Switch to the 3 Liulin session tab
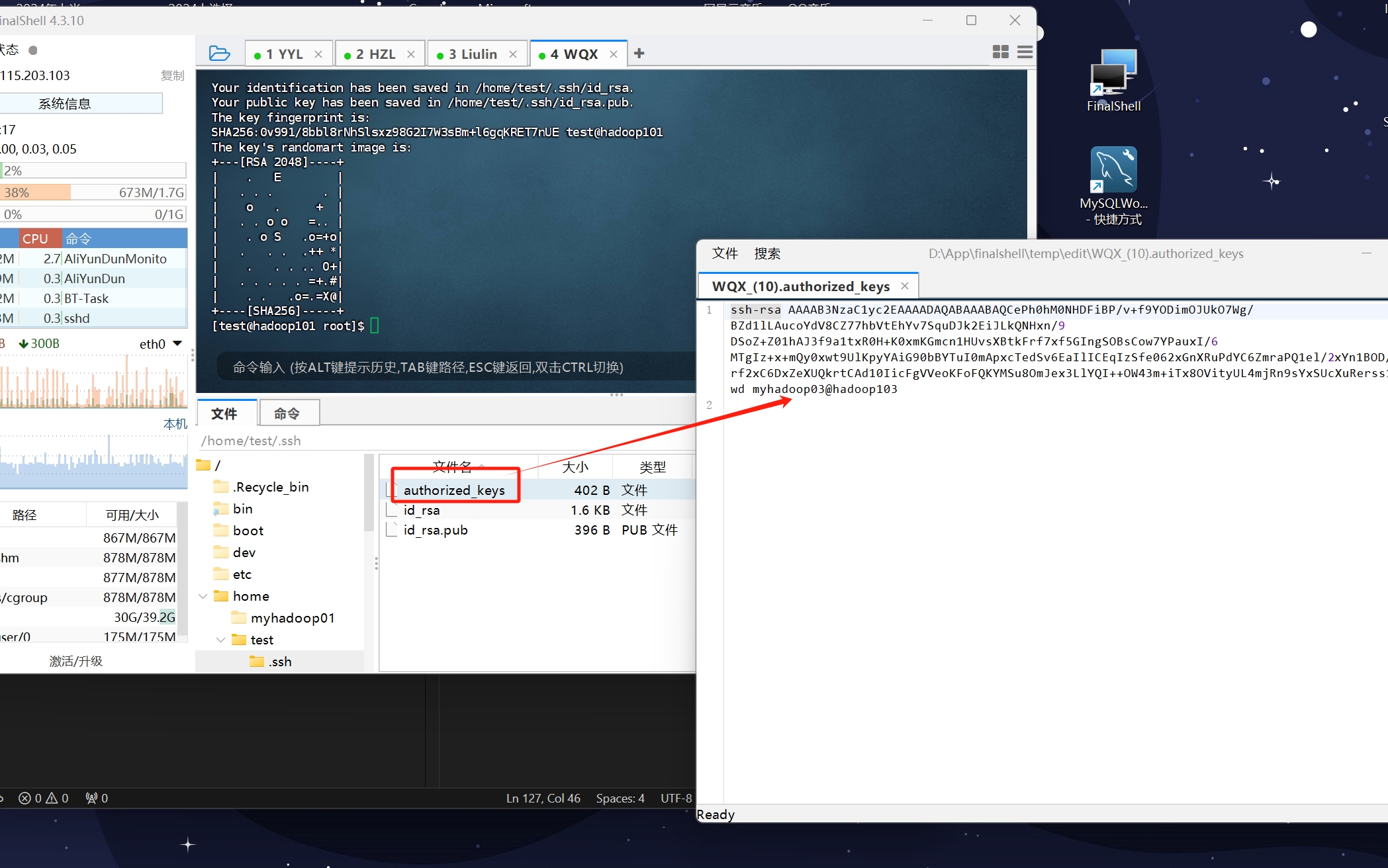Image resolution: width=1388 pixels, height=868 pixels. [x=473, y=54]
